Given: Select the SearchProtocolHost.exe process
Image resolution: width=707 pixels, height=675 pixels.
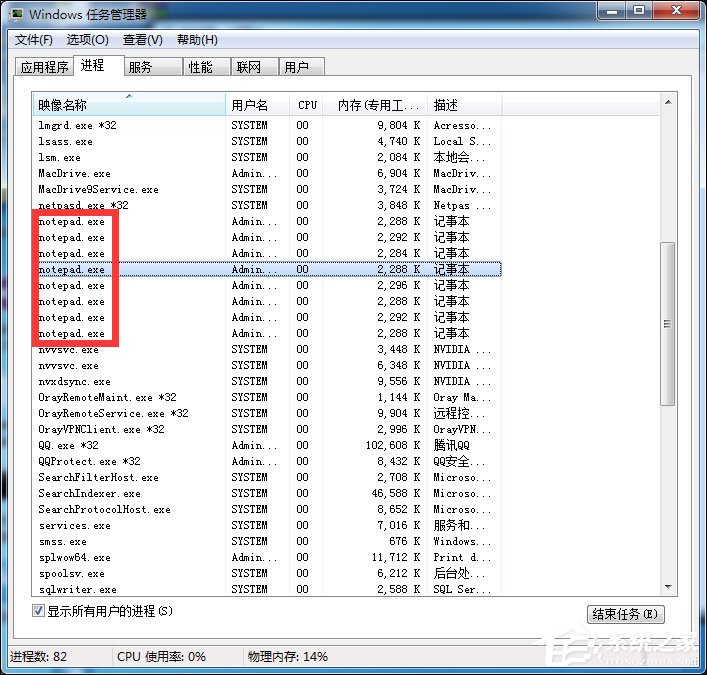Looking at the screenshot, I should [x=267, y=510].
